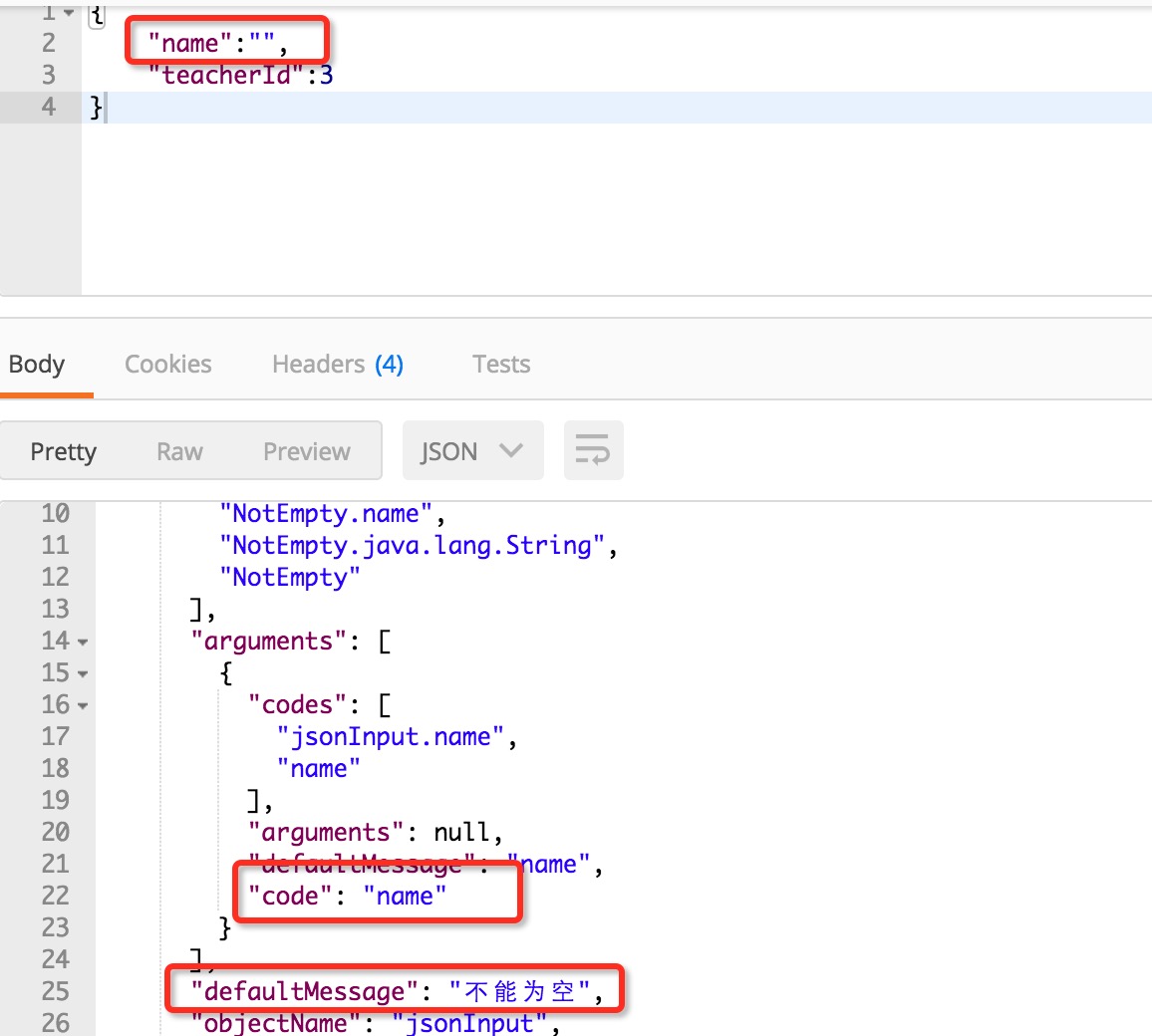
Task: Click the "name":"" line in request body
Action: pyautogui.click(x=217, y=43)
